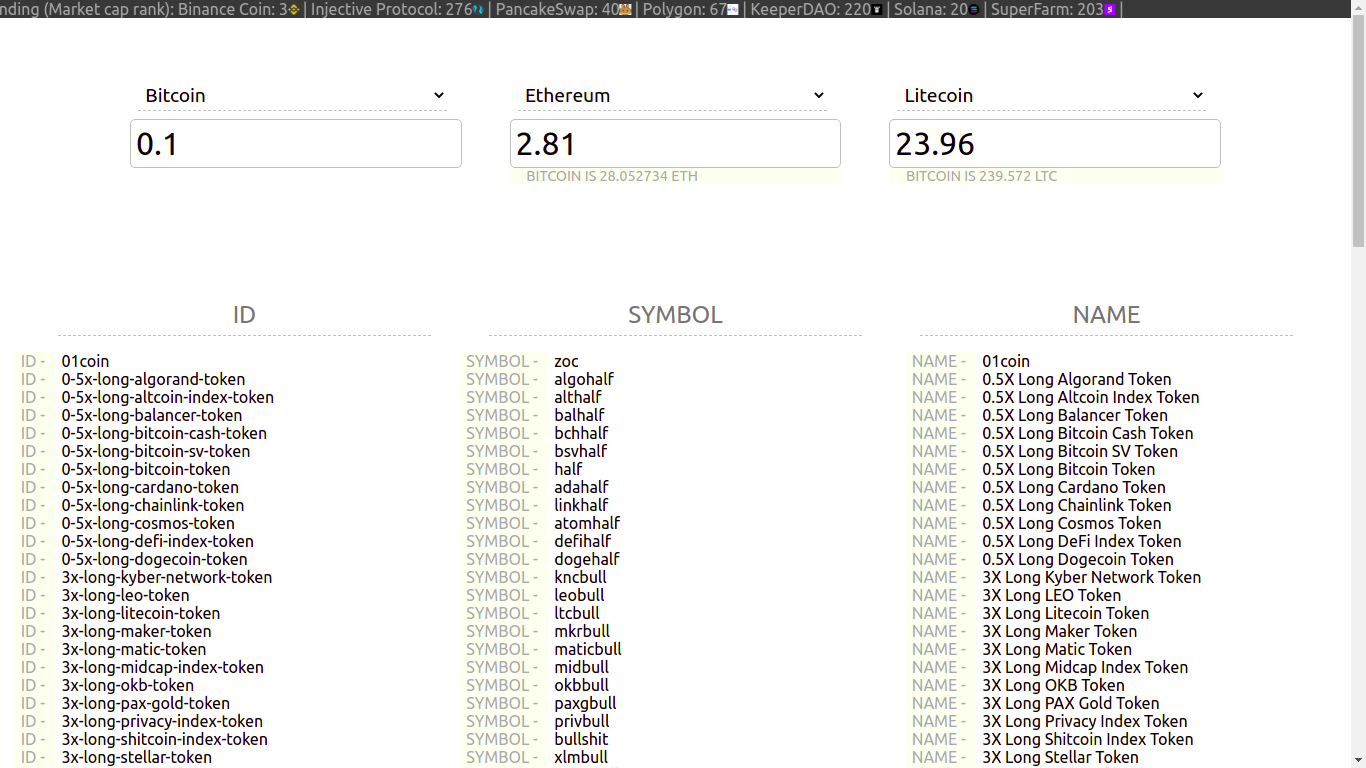Click 'Polygon: 67' ticker text
The image size is (1366, 768).
click(x=684, y=10)
